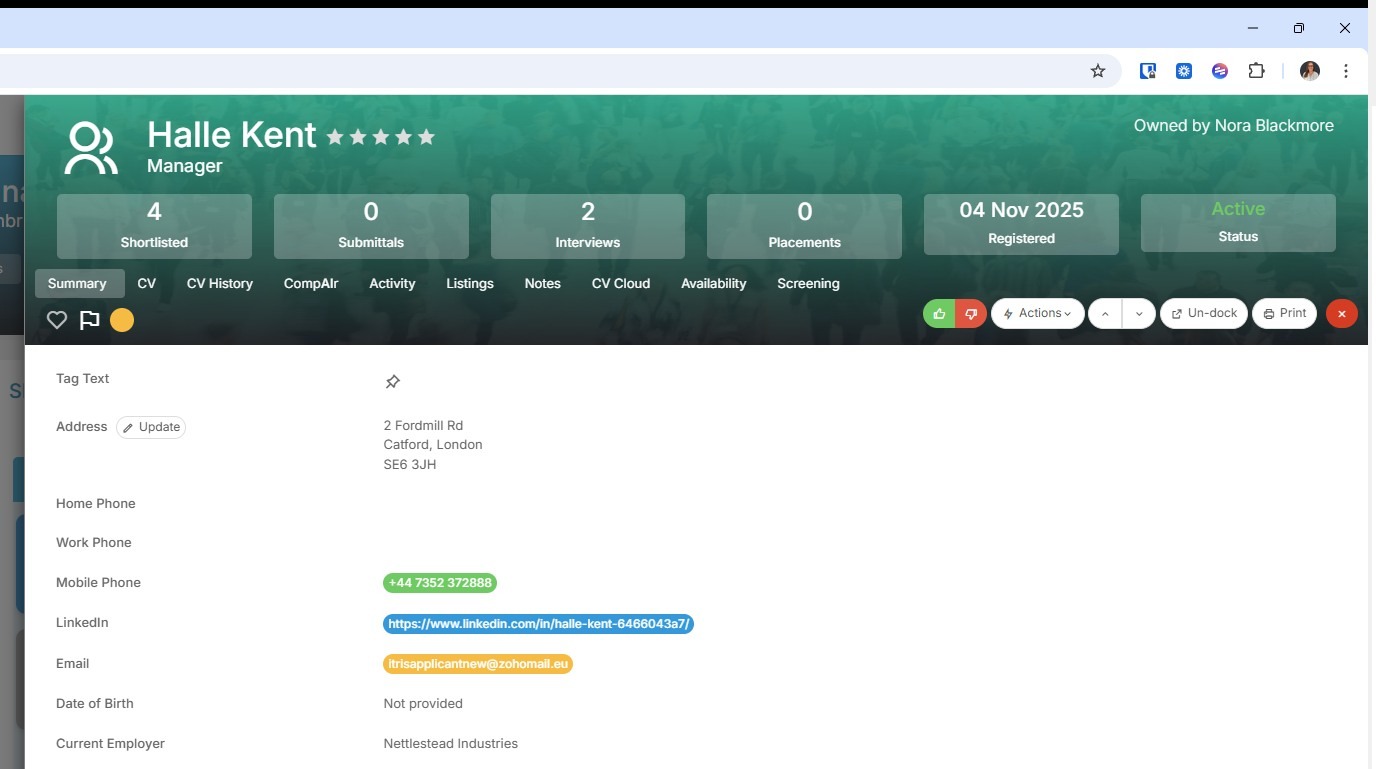Screen dimensions: 1376x769
Task: Click the 'SE6 3JH' postcode text
Action: [410, 465]
